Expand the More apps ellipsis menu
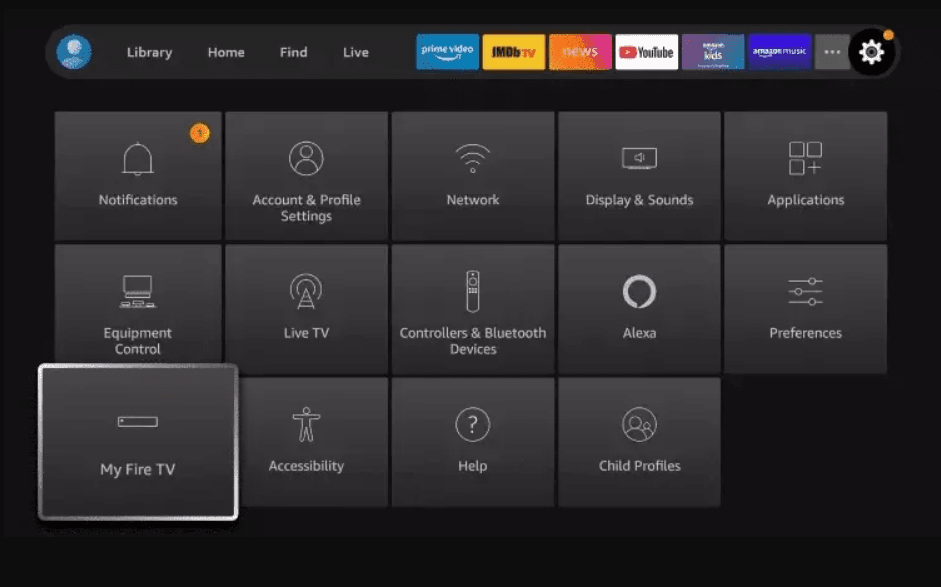 pyautogui.click(x=831, y=51)
